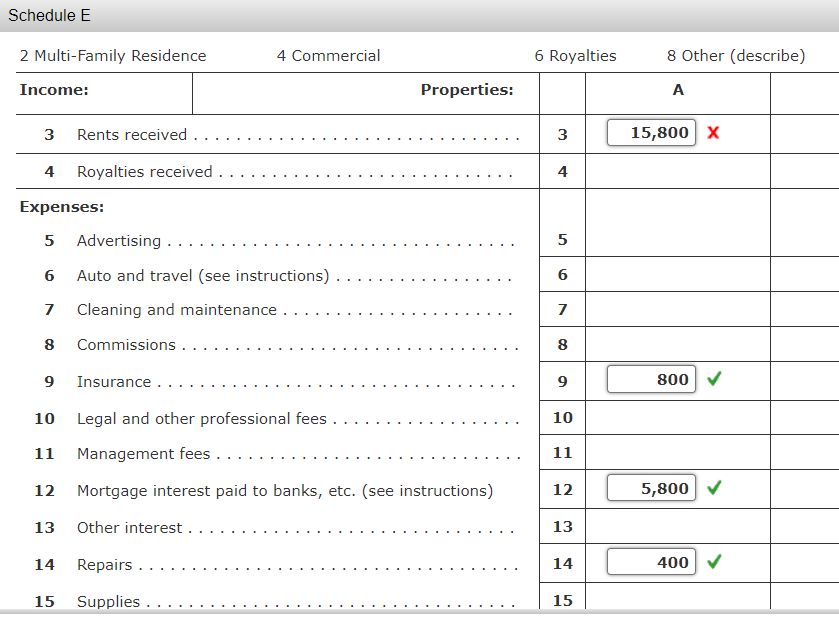Click the Mortgage interest field containing 5,800
The image size is (839, 617).
coord(650,487)
